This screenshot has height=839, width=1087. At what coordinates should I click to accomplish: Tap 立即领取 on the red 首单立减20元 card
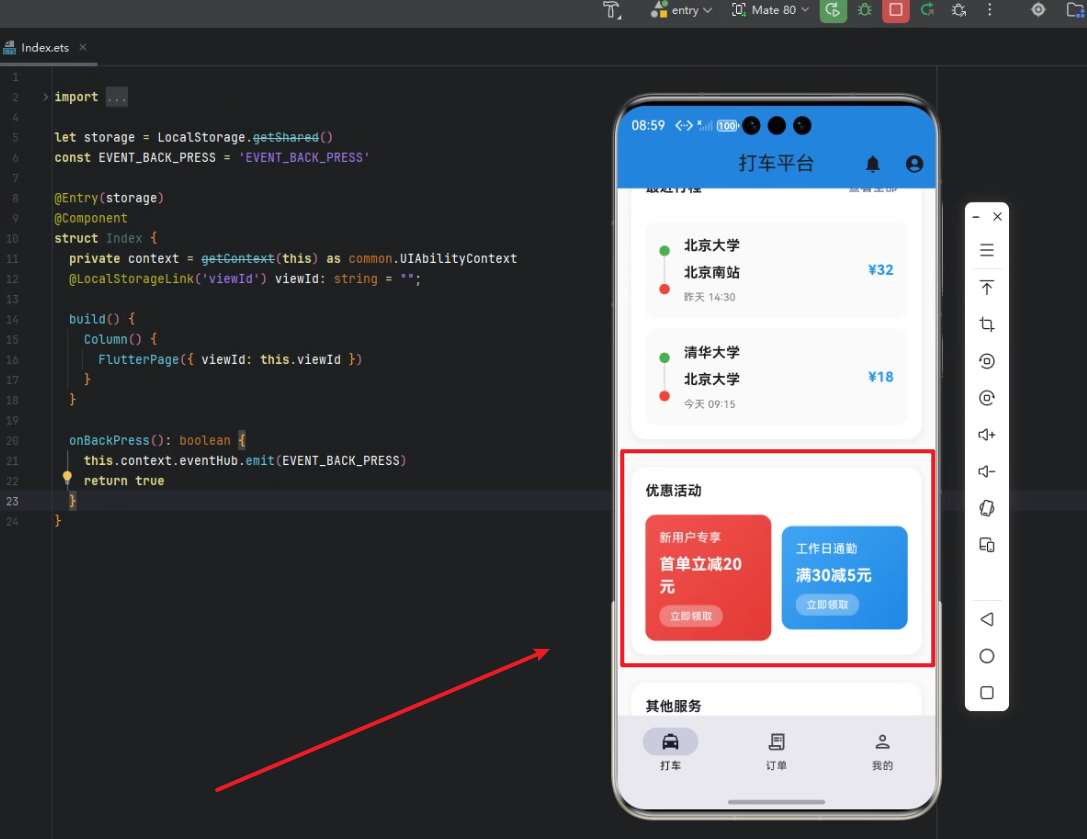pos(690,616)
